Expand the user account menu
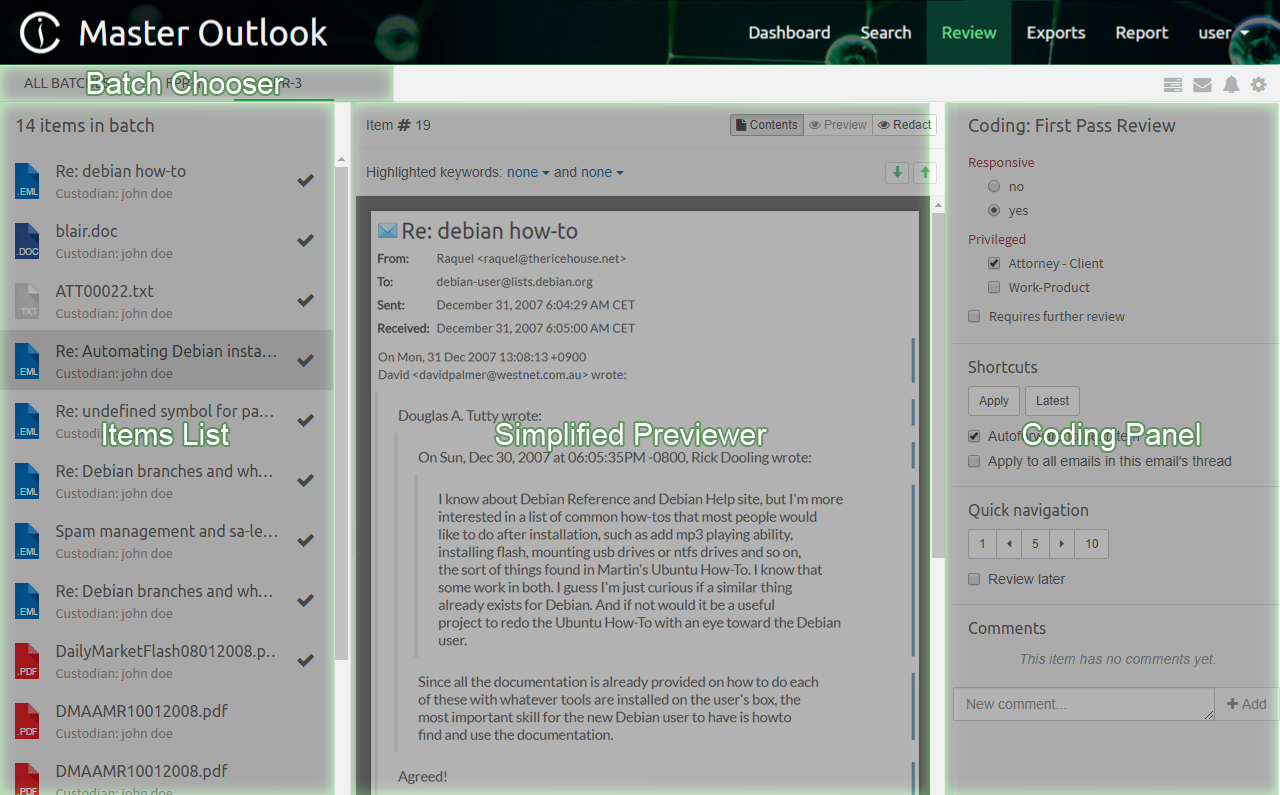Image resolution: width=1280 pixels, height=795 pixels. tap(1223, 33)
